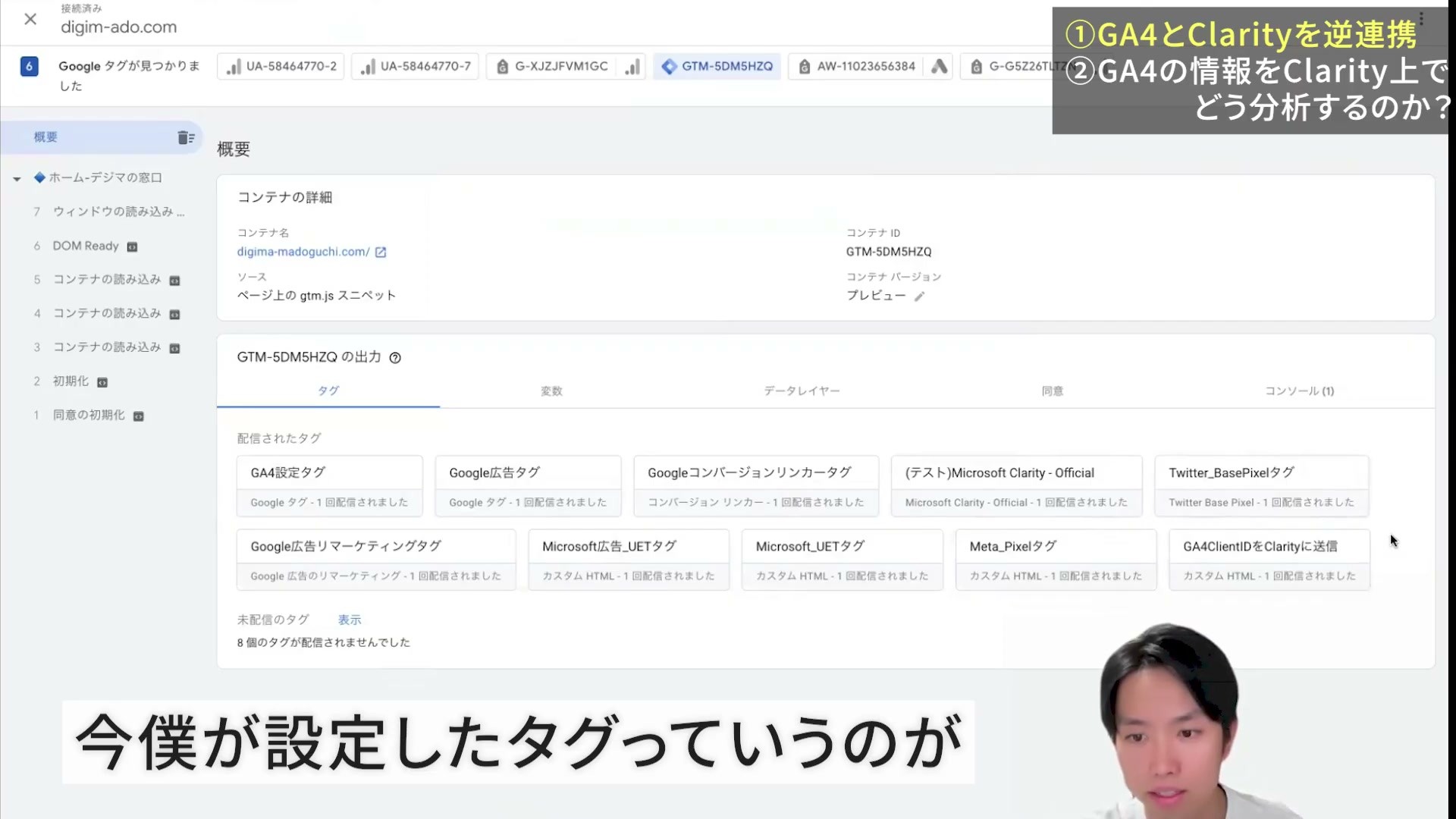Click the icon beside event 4 コンテナの読み込み

pos(174,315)
